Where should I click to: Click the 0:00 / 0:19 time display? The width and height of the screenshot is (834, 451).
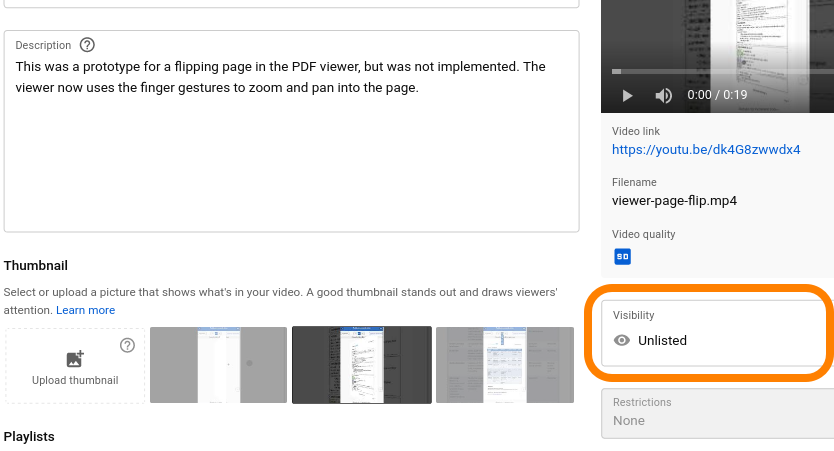(x=717, y=96)
